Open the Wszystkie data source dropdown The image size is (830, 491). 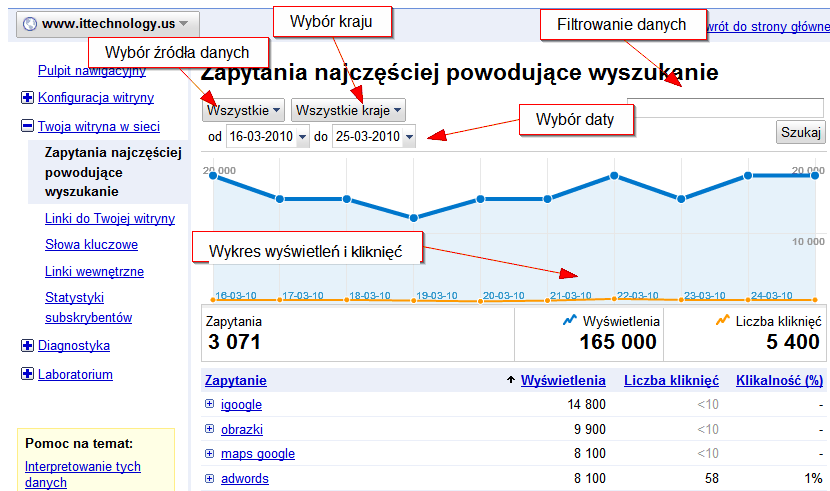[244, 109]
